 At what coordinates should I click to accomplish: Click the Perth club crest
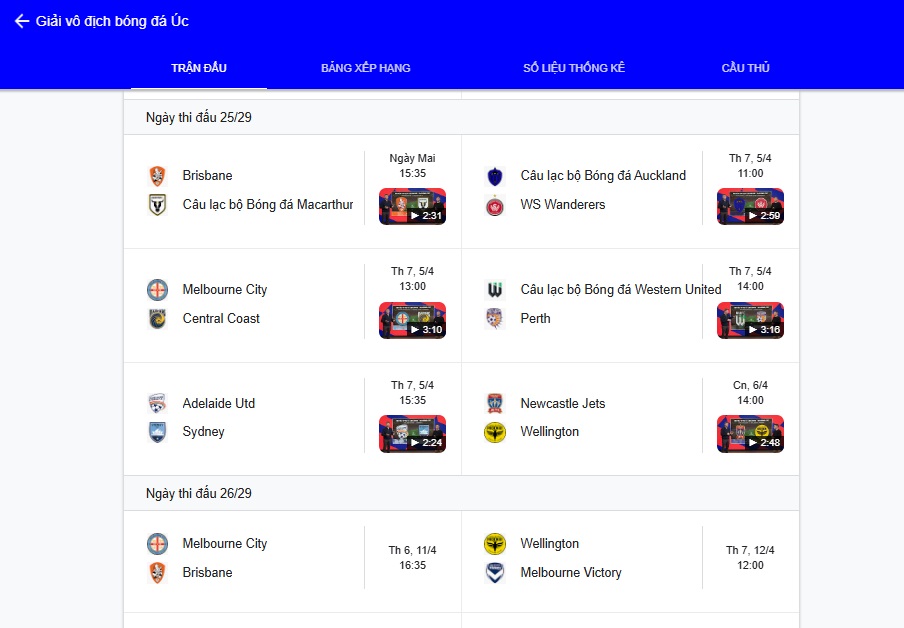tap(495, 318)
